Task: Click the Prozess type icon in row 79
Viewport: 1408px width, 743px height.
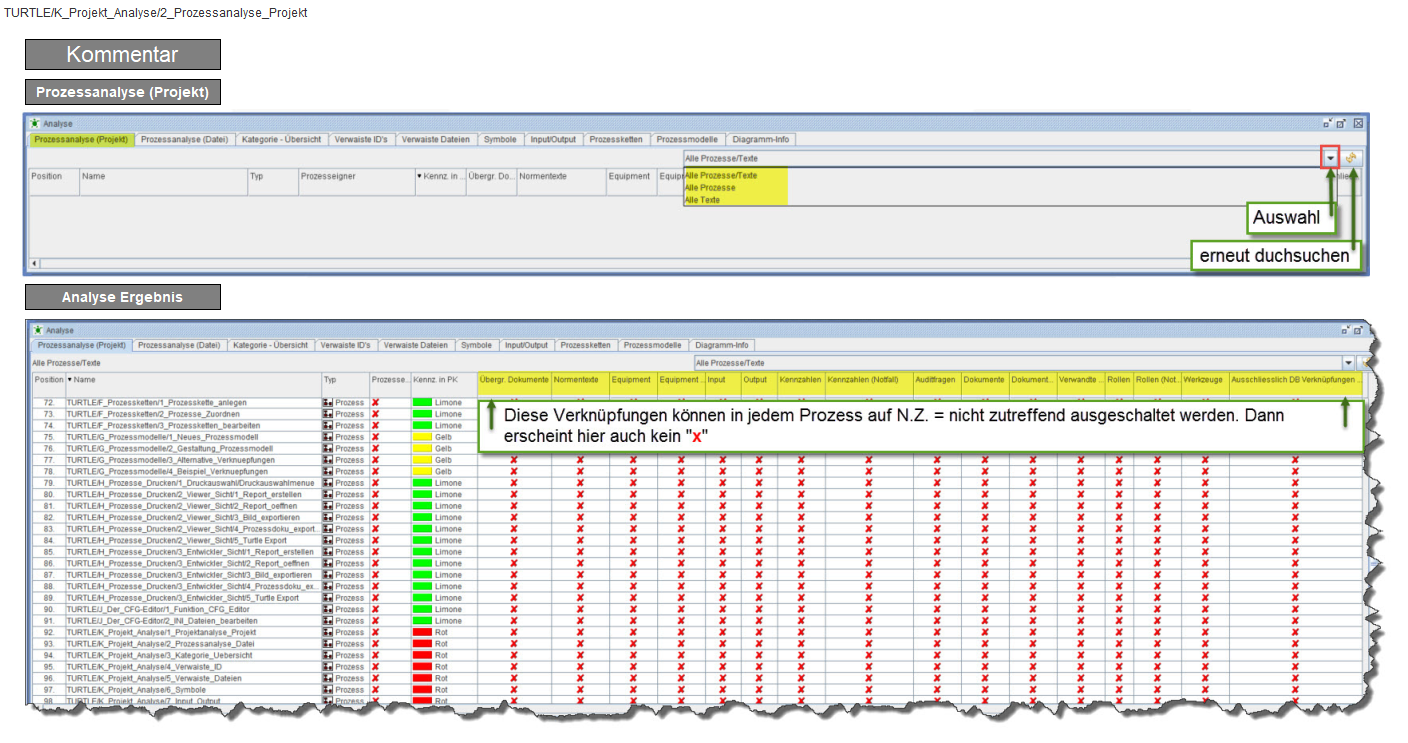Action: (x=328, y=483)
